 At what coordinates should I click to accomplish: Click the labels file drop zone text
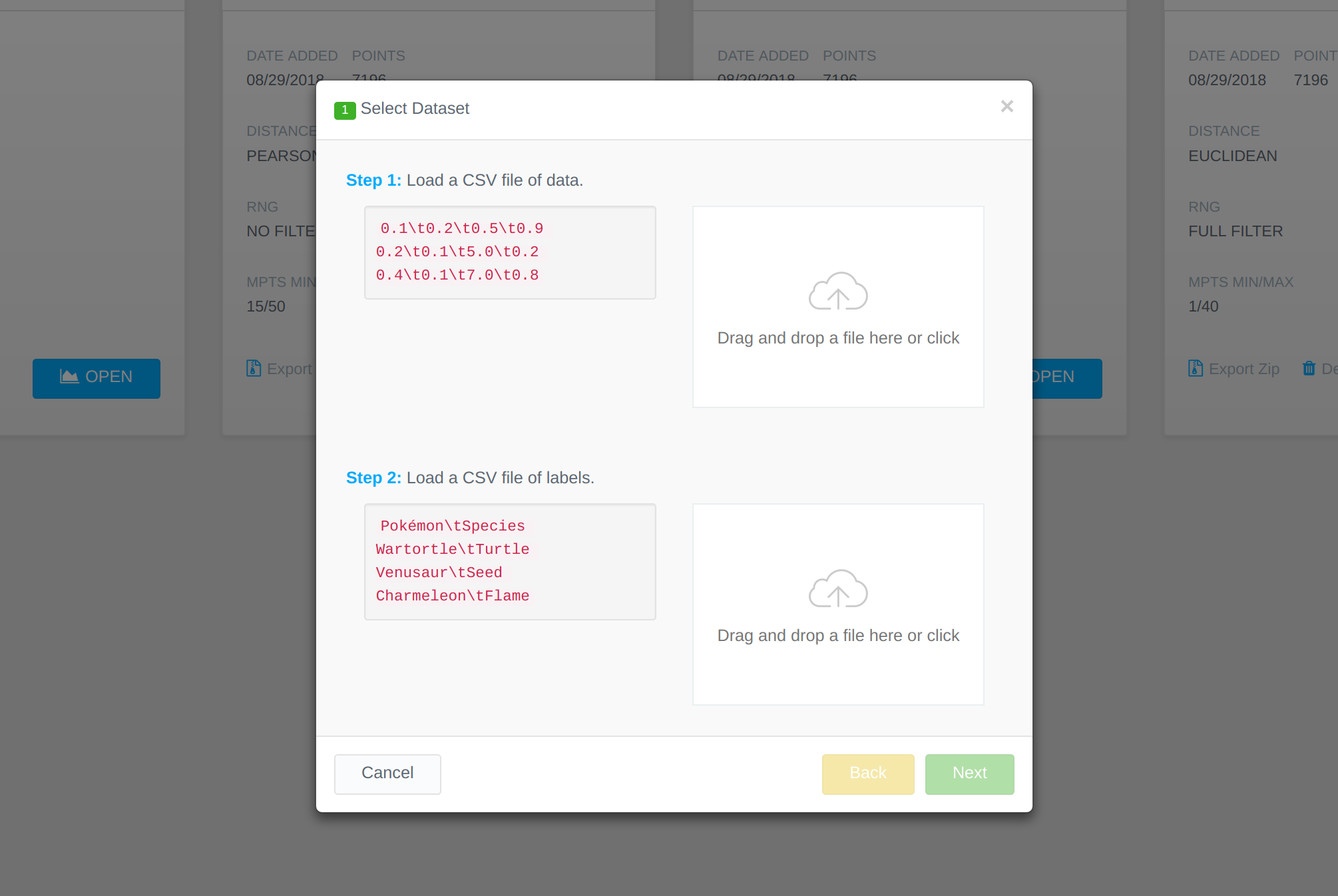838,636
